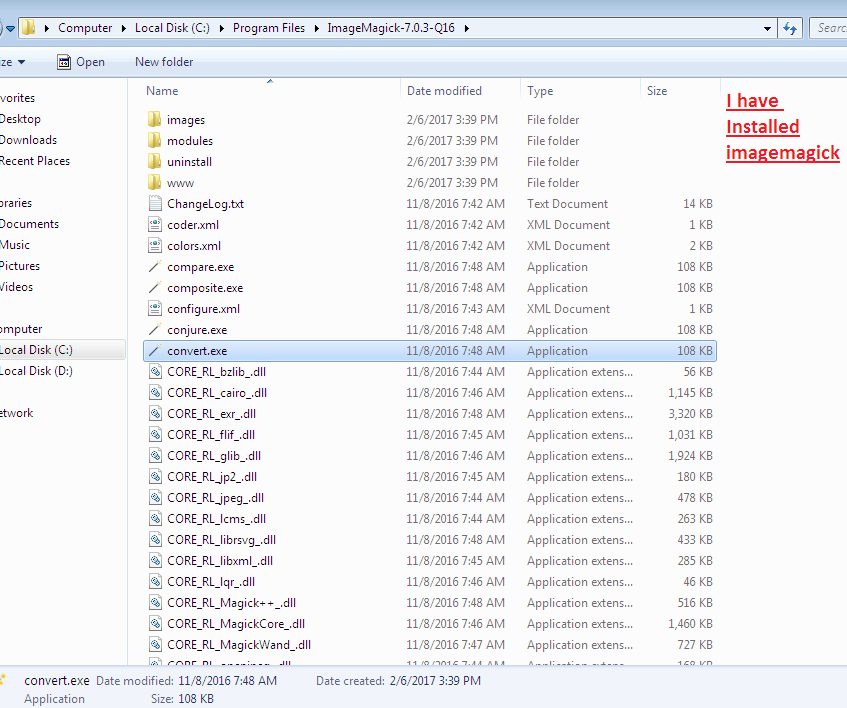The image size is (847, 708).
Task: Expand the arrow after Program Files breadcrumb
Action: (316, 28)
